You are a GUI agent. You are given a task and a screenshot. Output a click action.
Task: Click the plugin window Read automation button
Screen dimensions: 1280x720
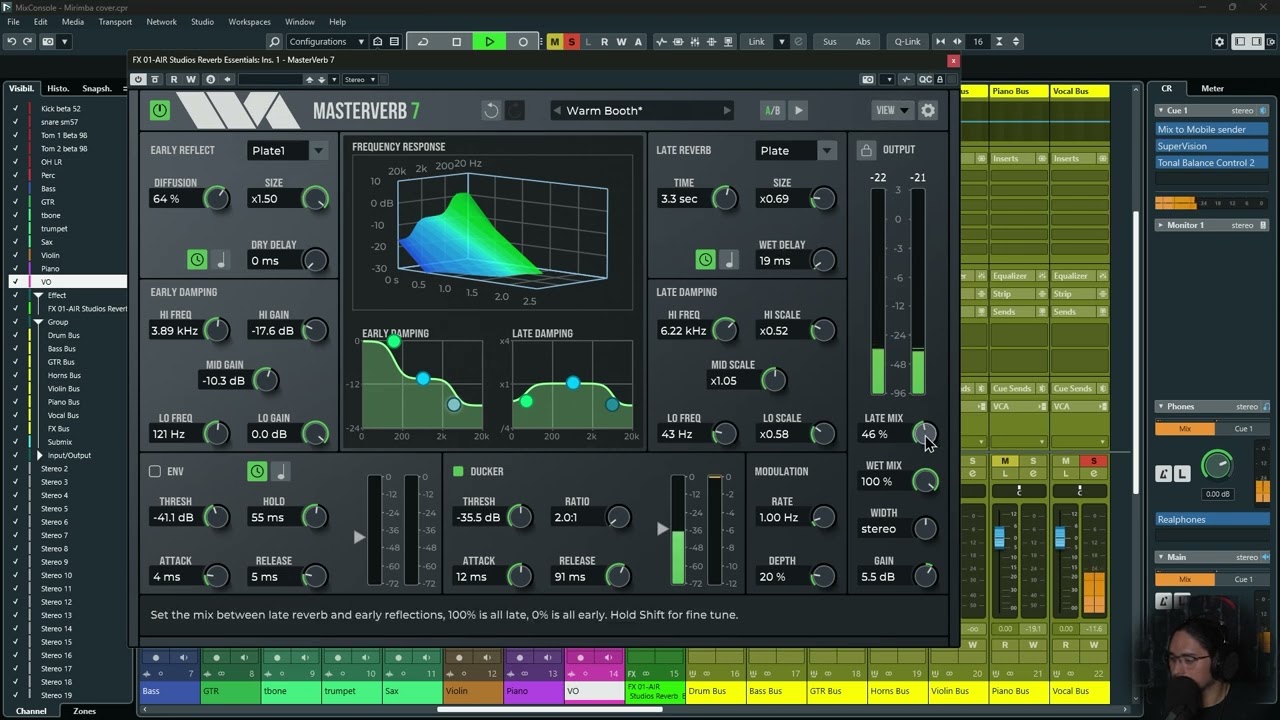(x=174, y=79)
